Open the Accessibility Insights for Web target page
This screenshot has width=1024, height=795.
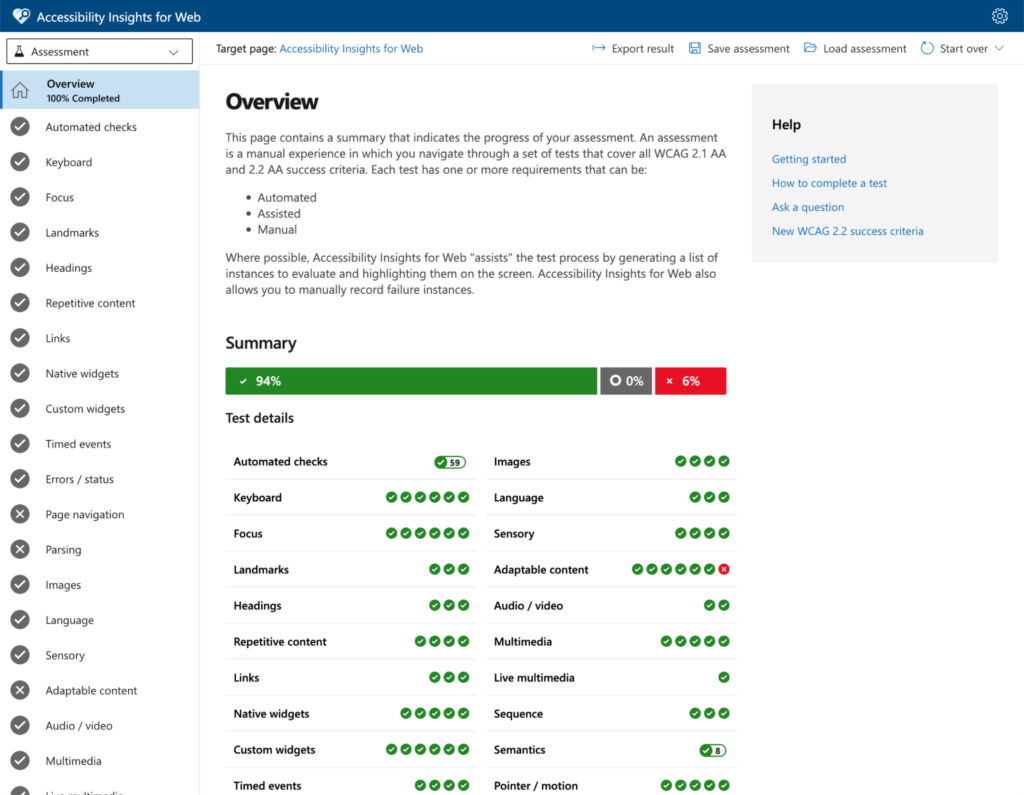coord(350,48)
